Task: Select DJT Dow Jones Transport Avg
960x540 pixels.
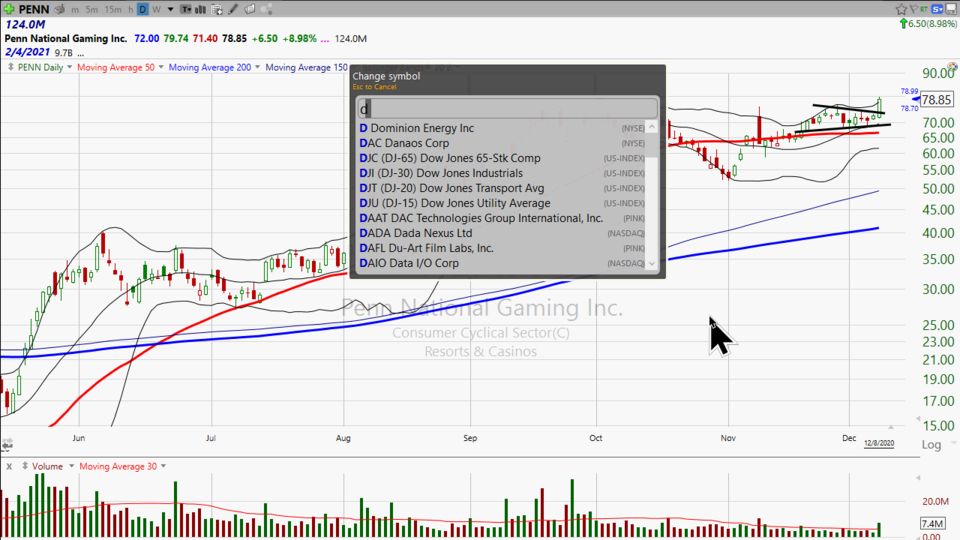Action: click(502, 188)
